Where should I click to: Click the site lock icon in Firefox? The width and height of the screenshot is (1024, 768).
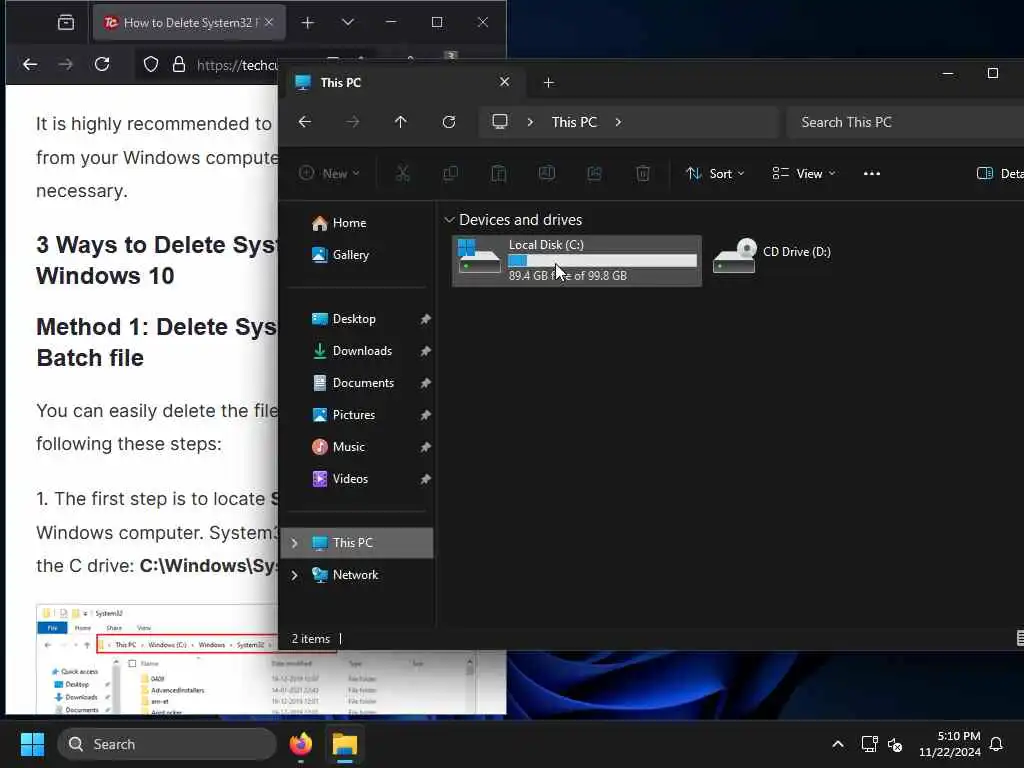(179, 65)
